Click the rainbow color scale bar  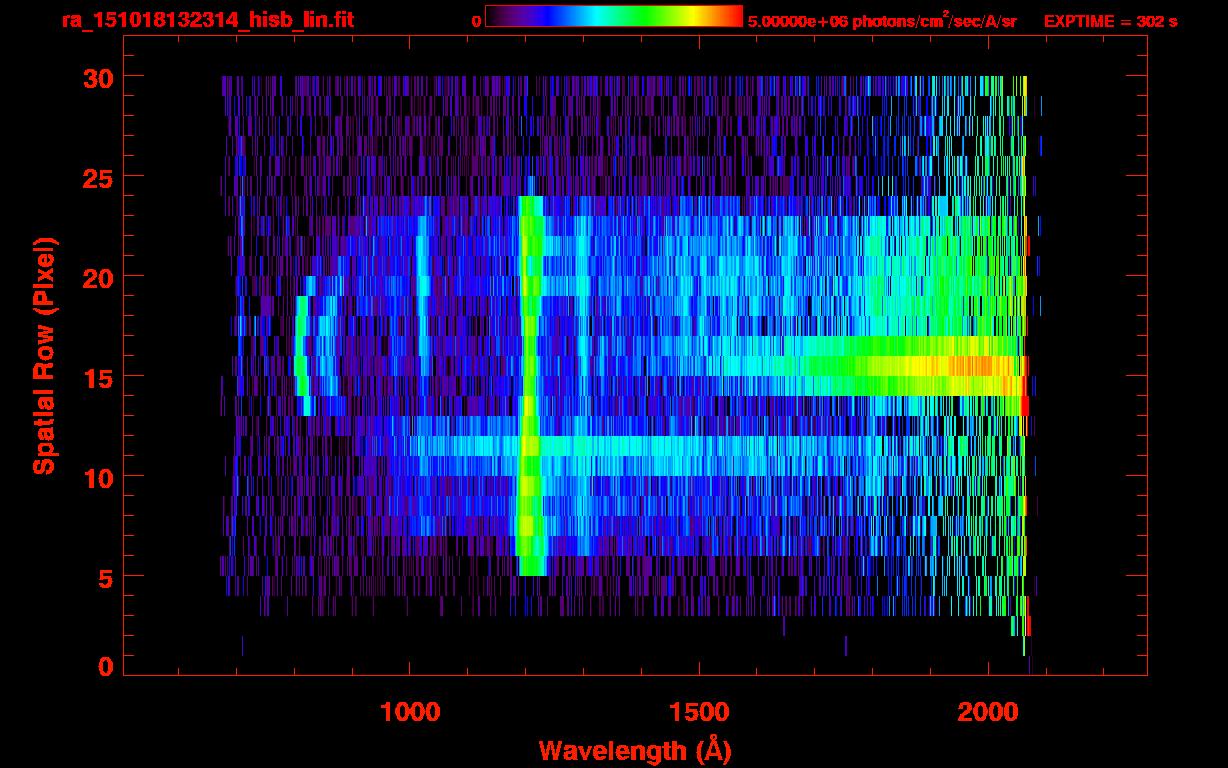click(614, 17)
